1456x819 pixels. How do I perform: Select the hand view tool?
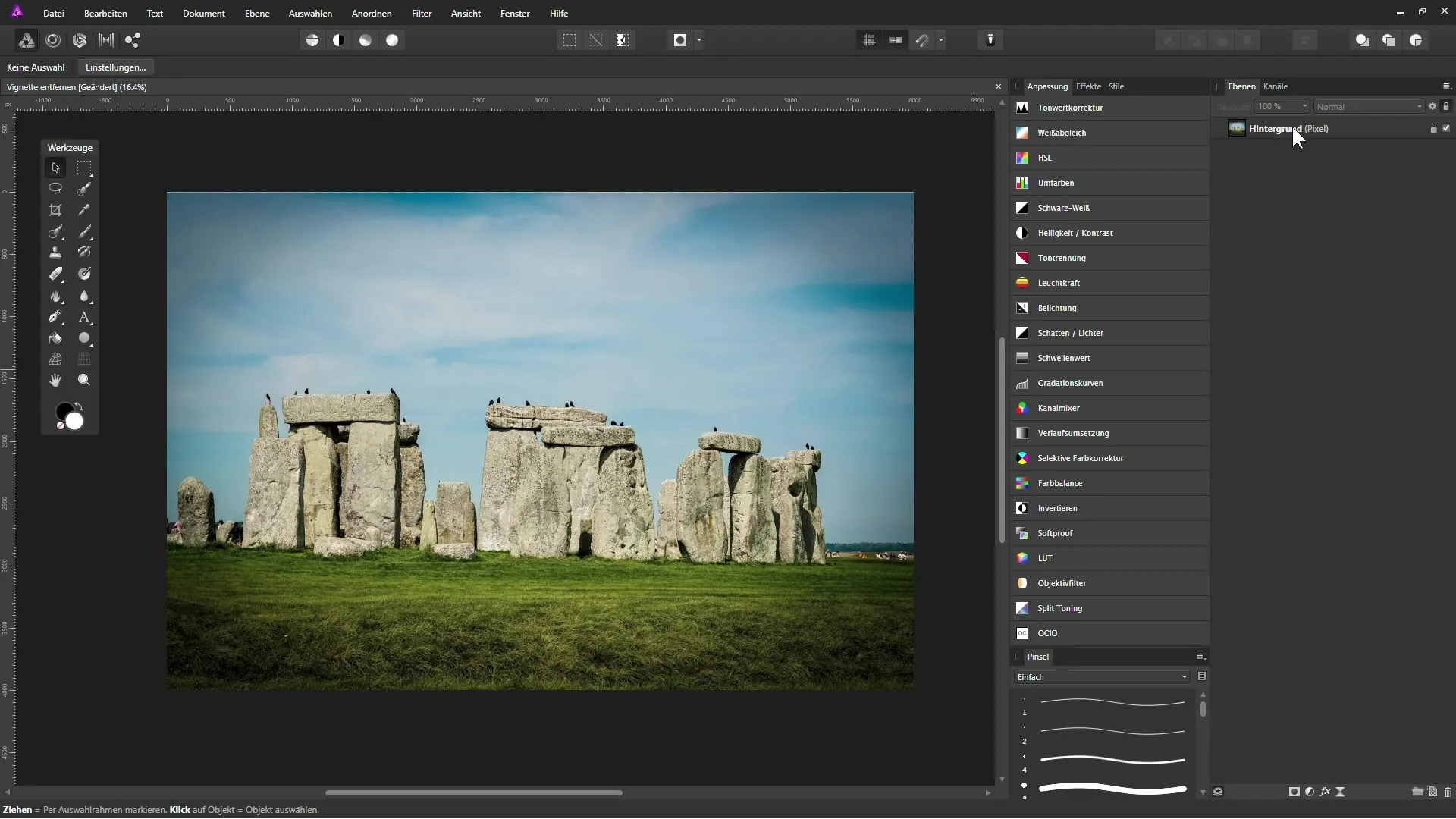coord(55,380)
